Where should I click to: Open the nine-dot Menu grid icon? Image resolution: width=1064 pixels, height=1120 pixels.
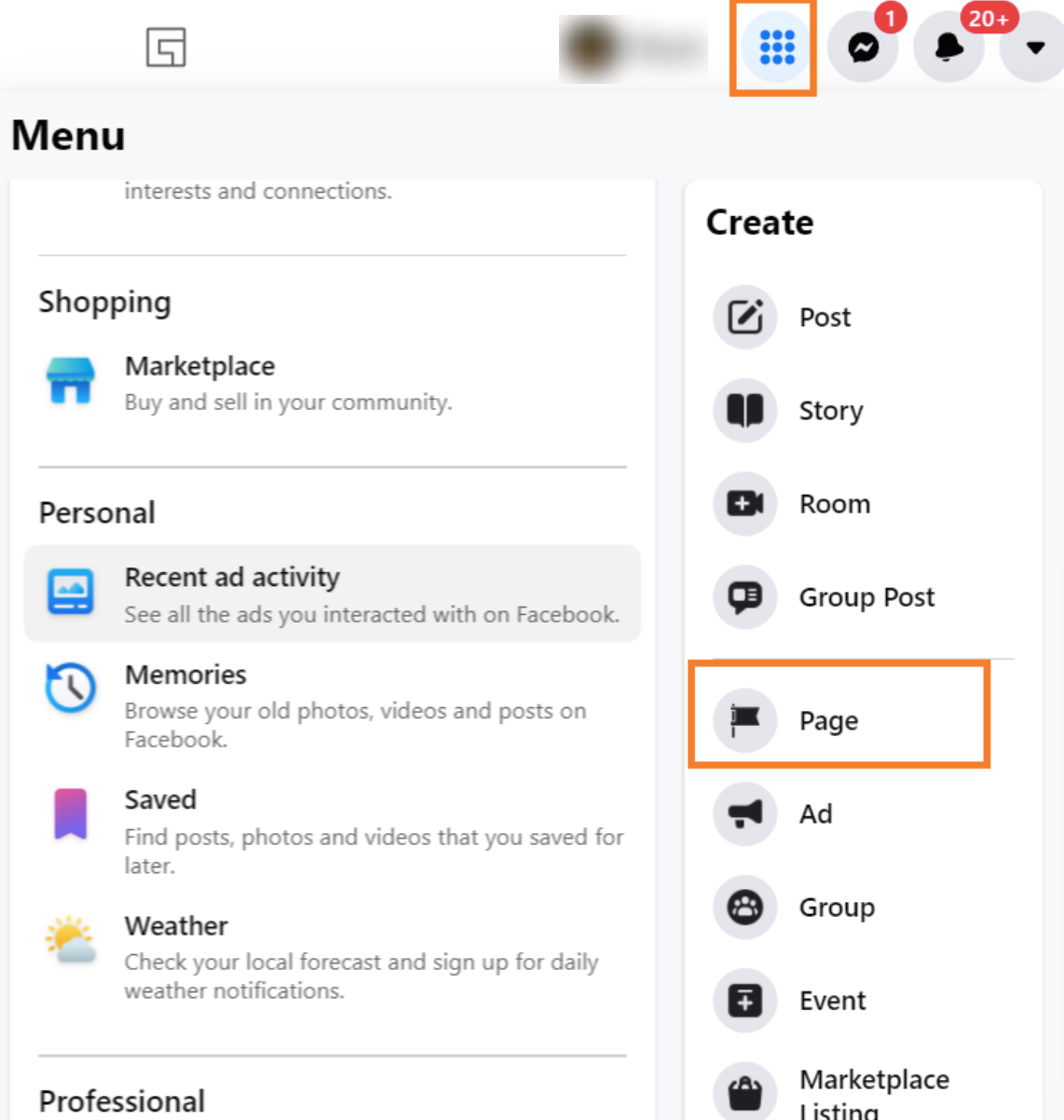pyautogui.click(x=776, y=47)
